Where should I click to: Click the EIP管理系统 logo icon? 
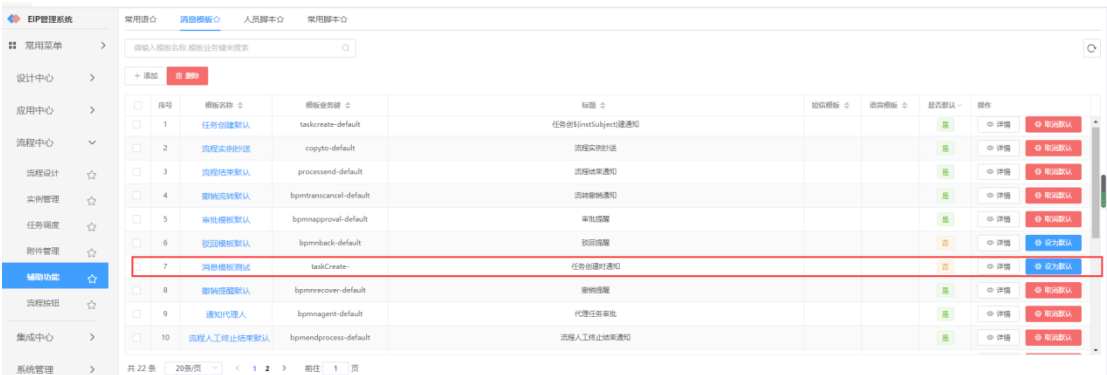[x=14, y=18]
